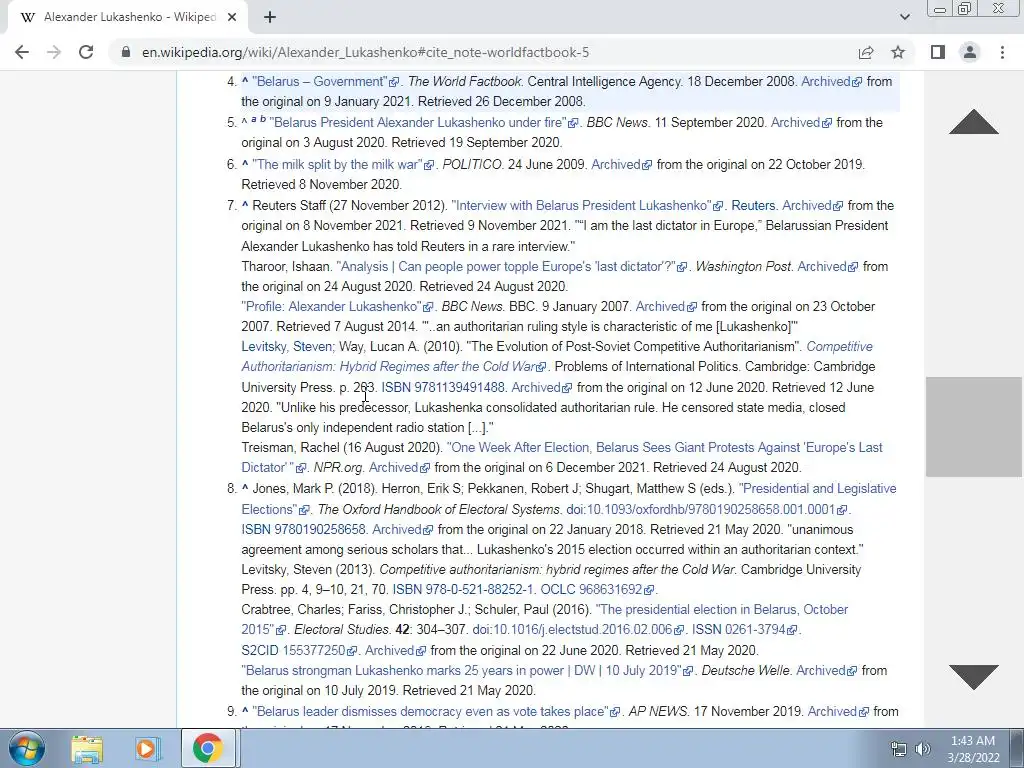Open "Can people power topple Europe's 'last dictator'?"
Viewport: 1024px width, 768px height.
[x=511, y=266]
